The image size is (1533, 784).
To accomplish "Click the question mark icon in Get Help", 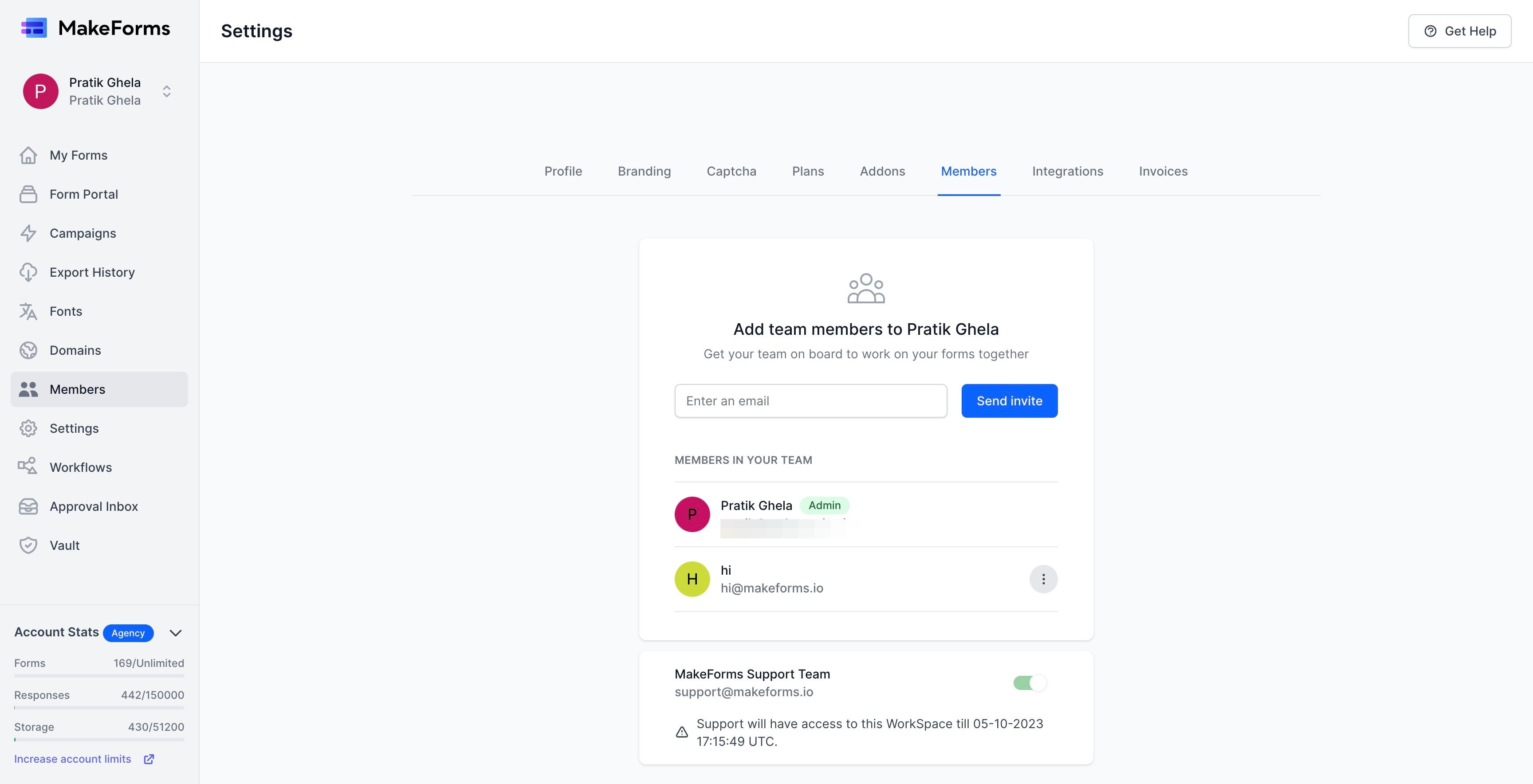I will point(1430,31).
